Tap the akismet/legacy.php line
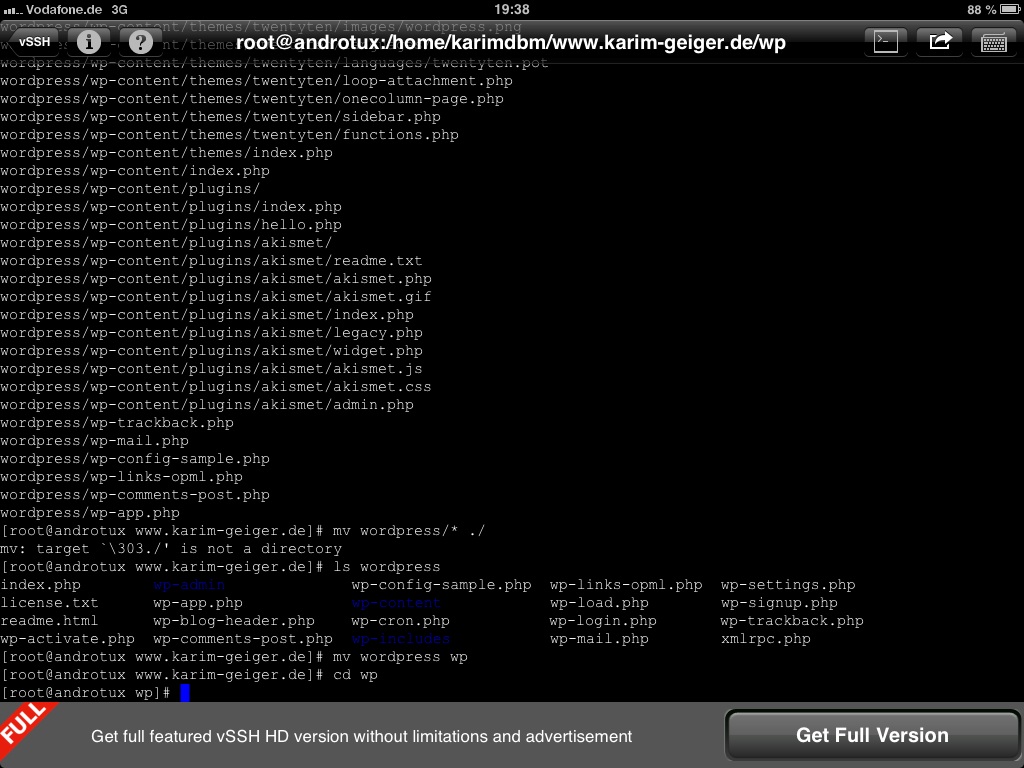The image size is (1024, 768). (211, 332)
